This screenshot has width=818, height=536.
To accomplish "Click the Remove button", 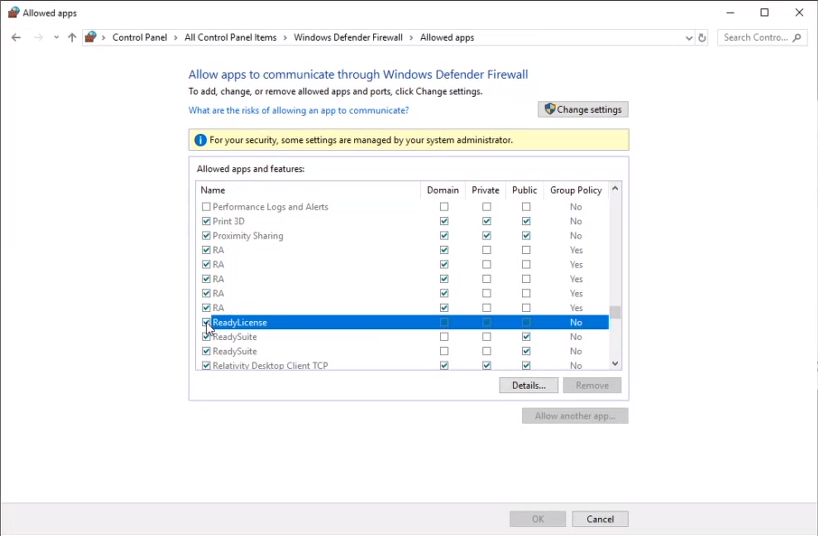I will (592, 386).
